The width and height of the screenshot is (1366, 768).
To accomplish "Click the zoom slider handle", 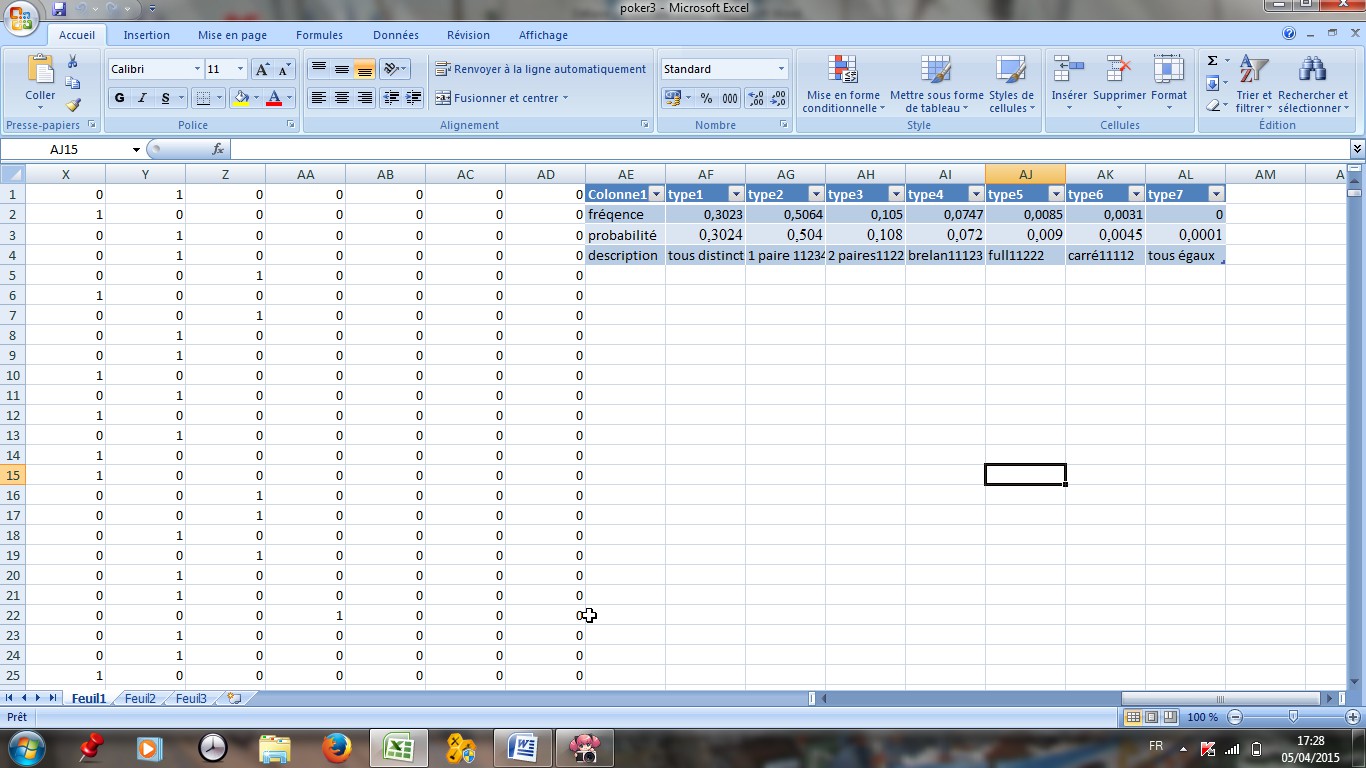I will [x=1293, y=717].
